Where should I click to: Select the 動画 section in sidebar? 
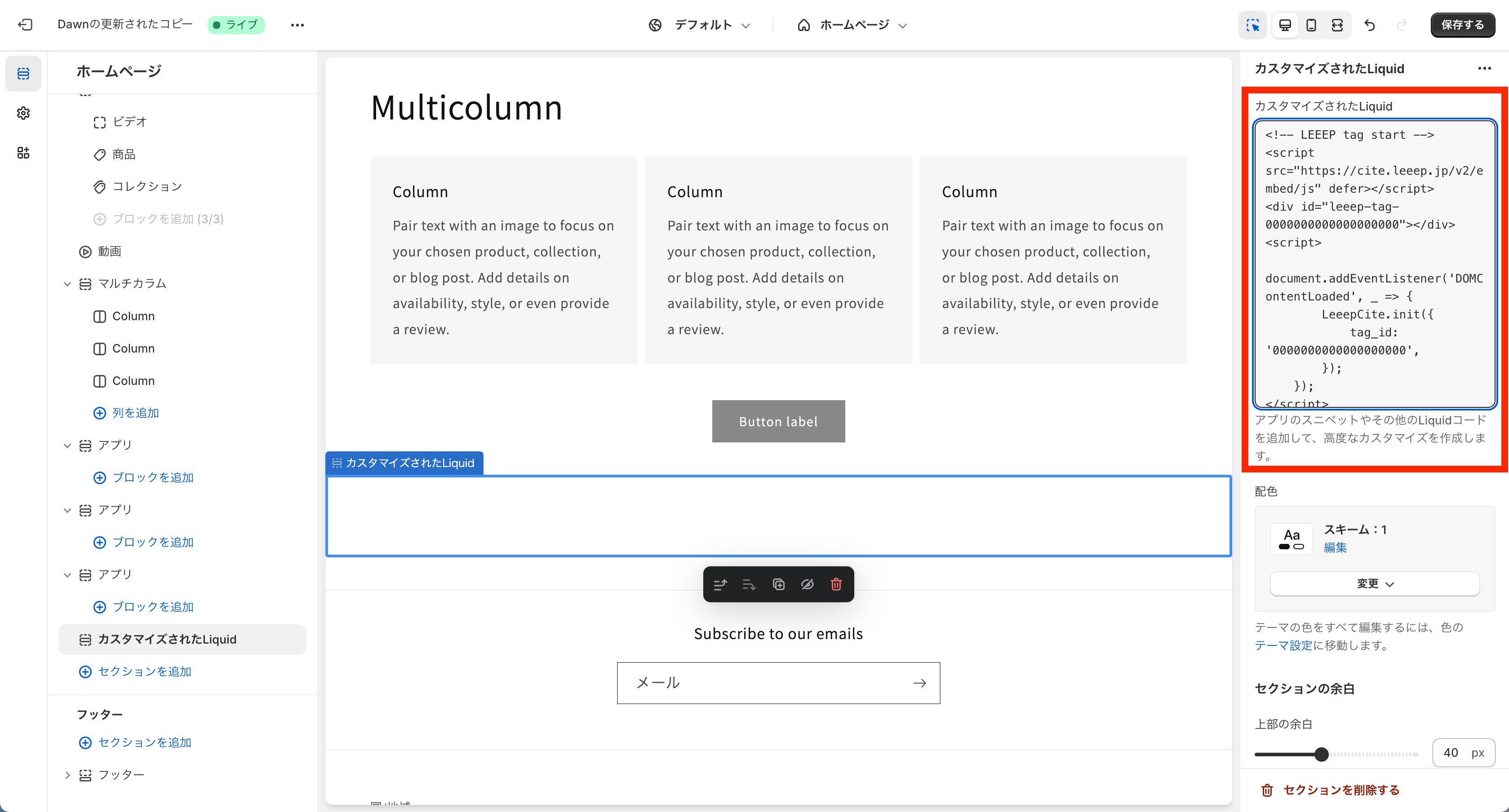[110, 251]
